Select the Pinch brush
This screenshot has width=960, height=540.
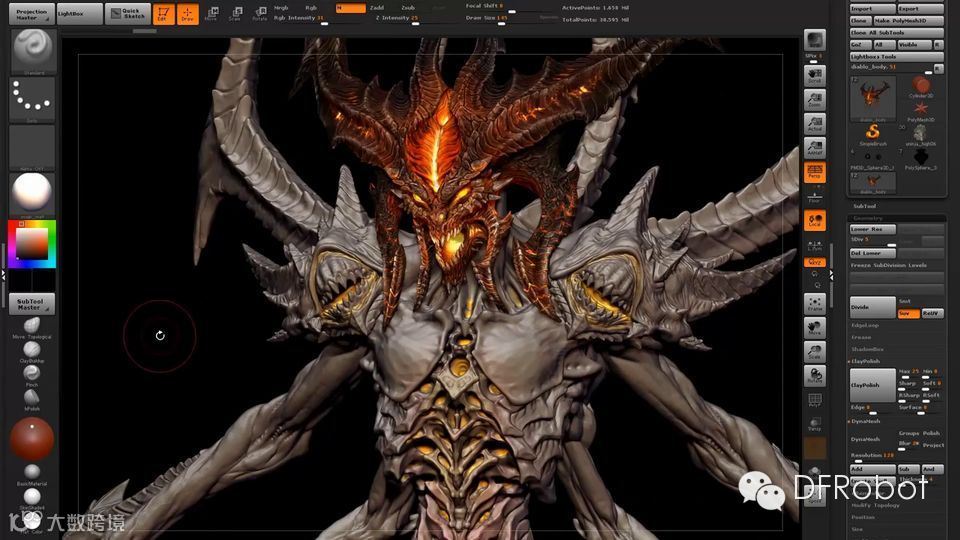(x=32, y=375)
